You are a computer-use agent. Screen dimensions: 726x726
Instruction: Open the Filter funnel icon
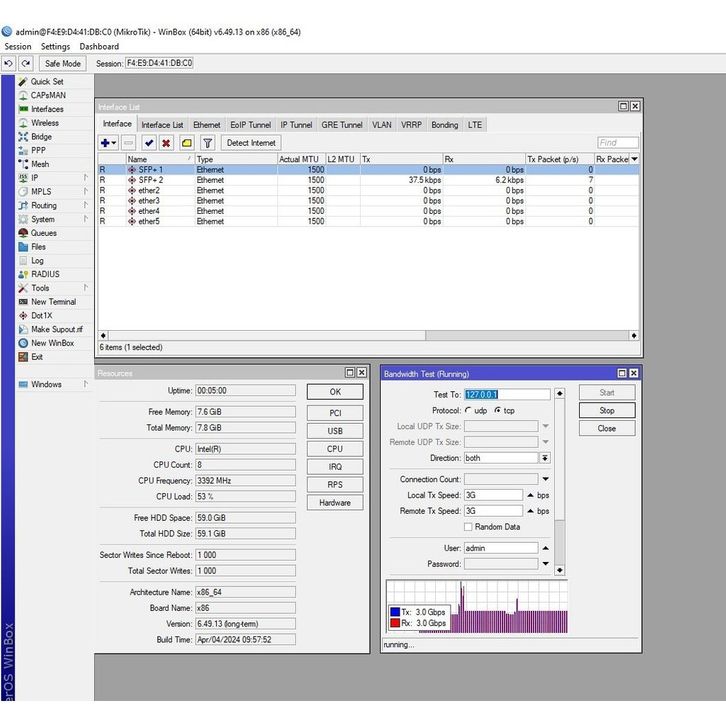207,143
